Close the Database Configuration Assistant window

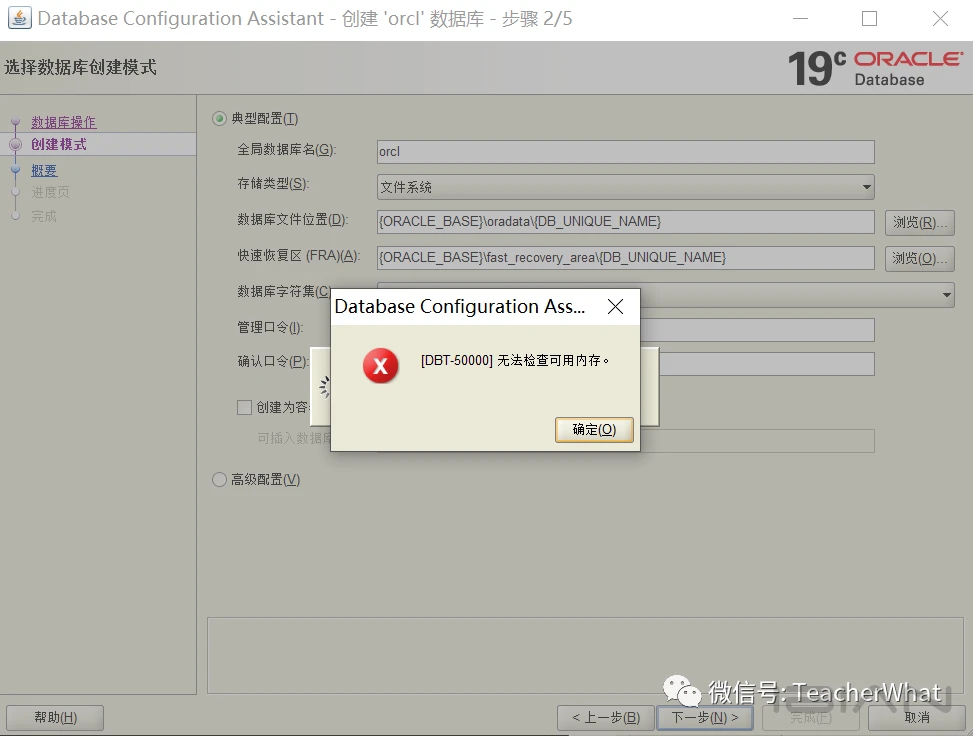940,19
